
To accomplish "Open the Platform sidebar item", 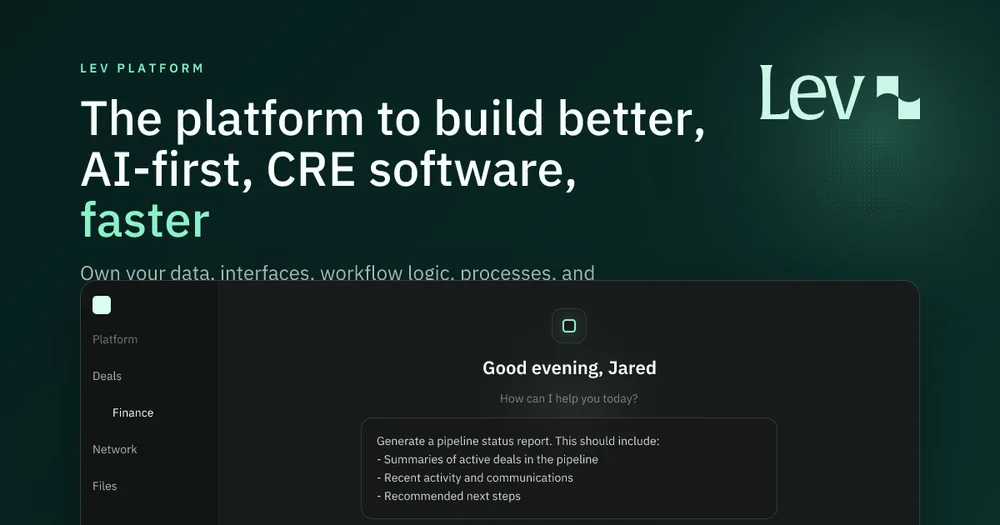I will tap(115, 339).
